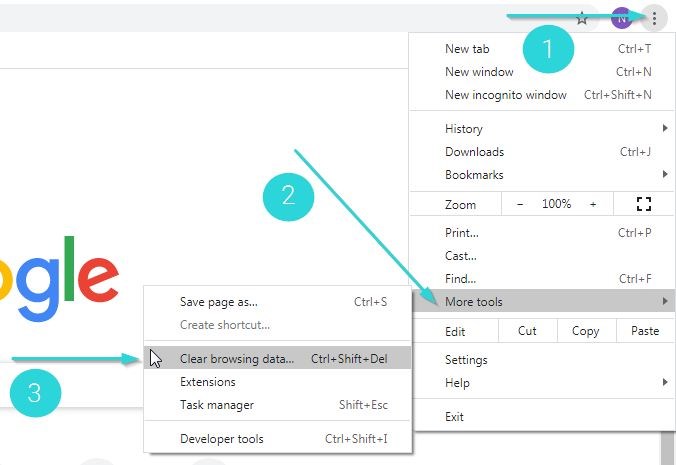This screenshot has height=465, width=676.
Task: Decrease zoom with the minus button
Action: 520,204
